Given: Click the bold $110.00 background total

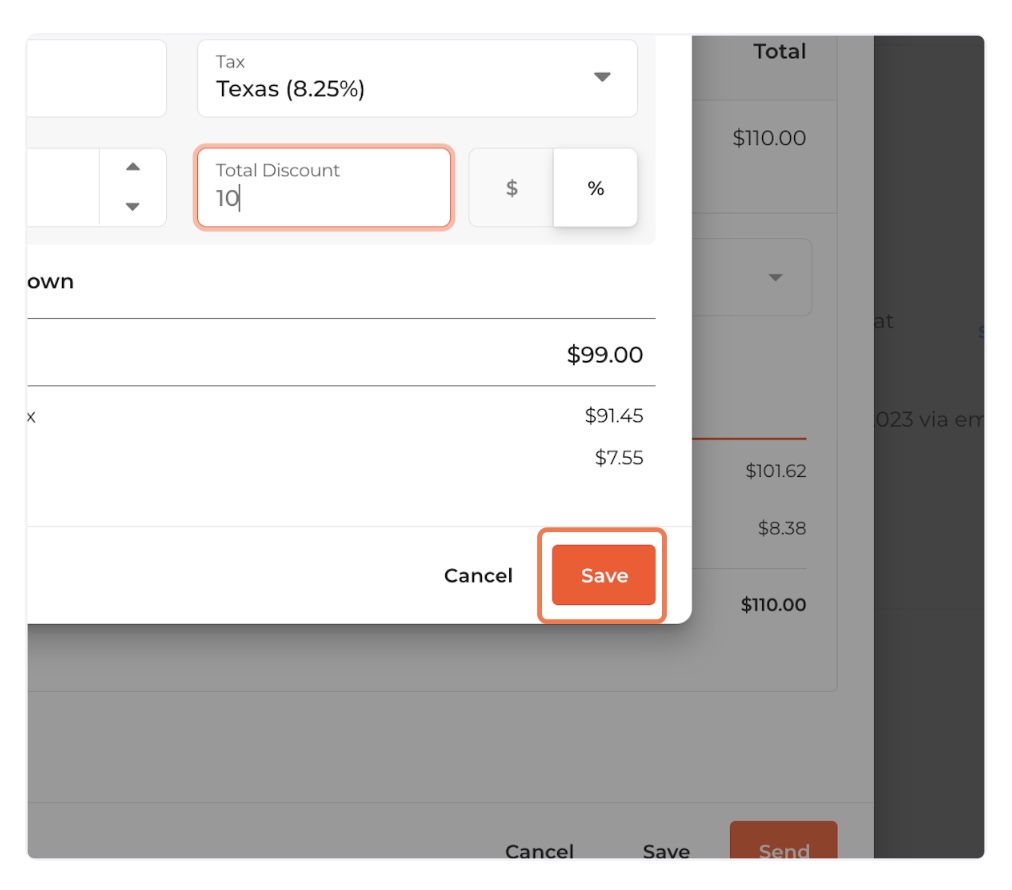Looking at the screenshot, I should (x=772, y=604).
